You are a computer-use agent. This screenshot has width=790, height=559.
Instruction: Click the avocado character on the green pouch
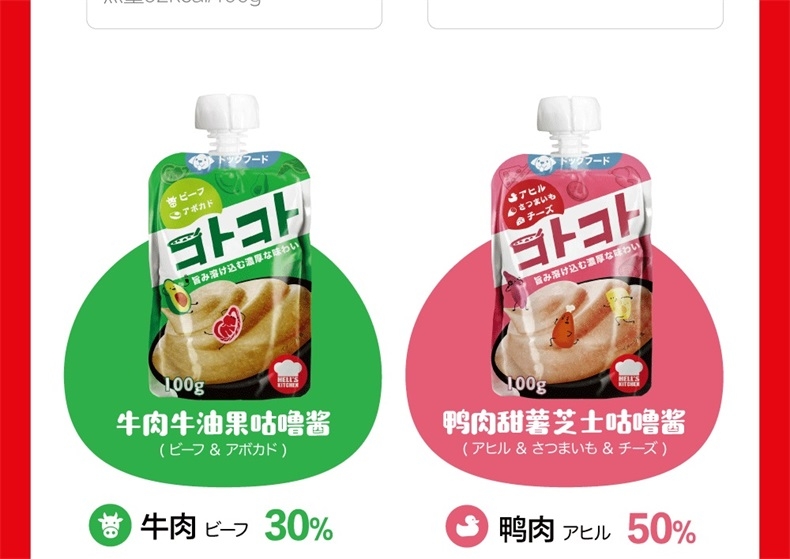pos(177,296)
